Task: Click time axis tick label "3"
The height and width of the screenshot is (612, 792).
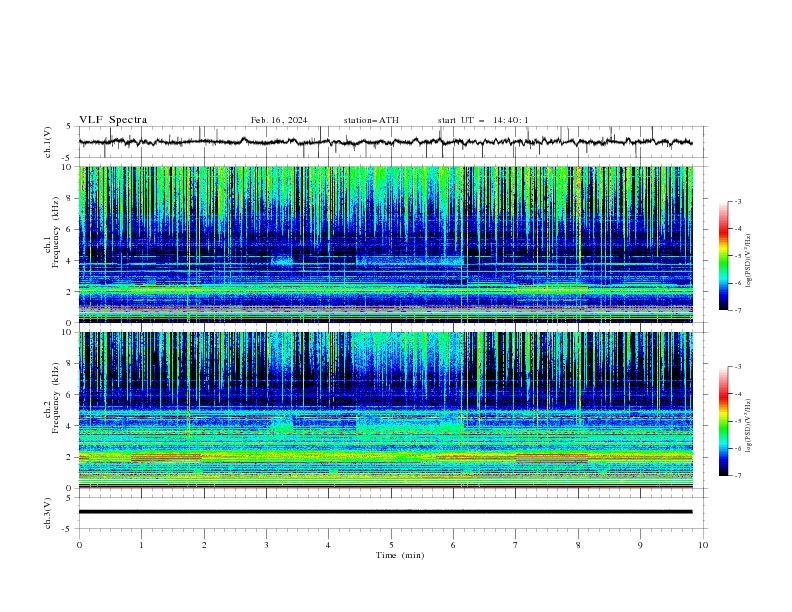Action: [266, 545]
